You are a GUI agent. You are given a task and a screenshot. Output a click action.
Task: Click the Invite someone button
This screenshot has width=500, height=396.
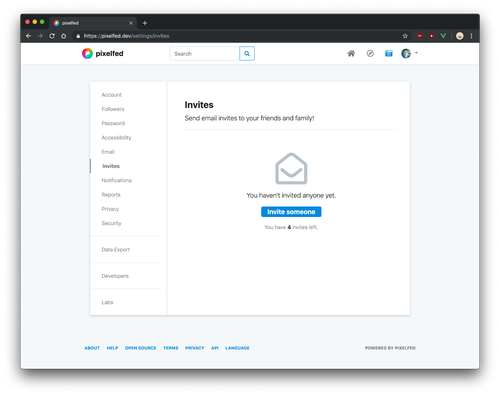click(x=291, y=212)
